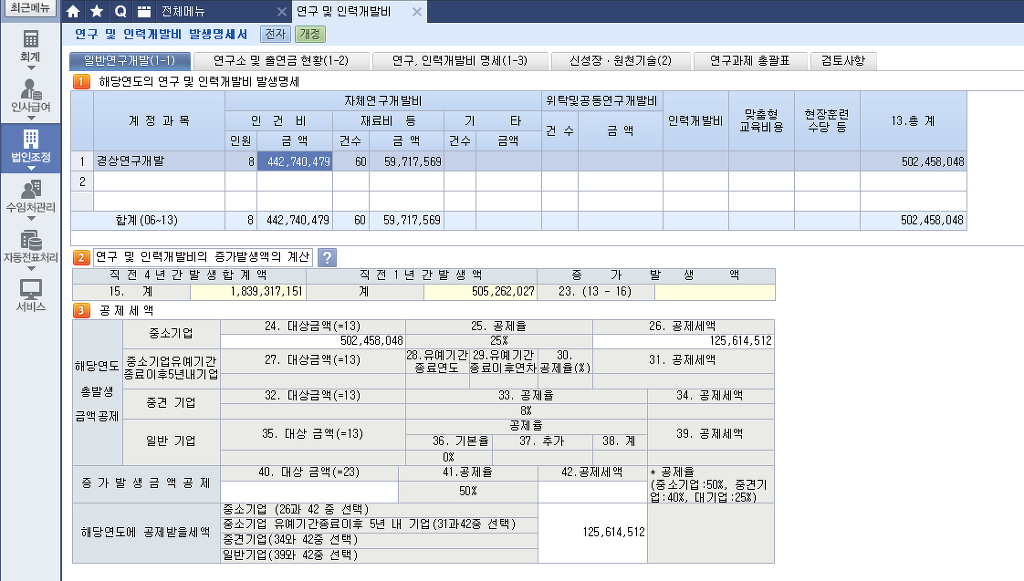Switch to 연구소 및 출연금 현황(1-2) tab
This screenshot has height=581, width=1024.
click(281, 61)
